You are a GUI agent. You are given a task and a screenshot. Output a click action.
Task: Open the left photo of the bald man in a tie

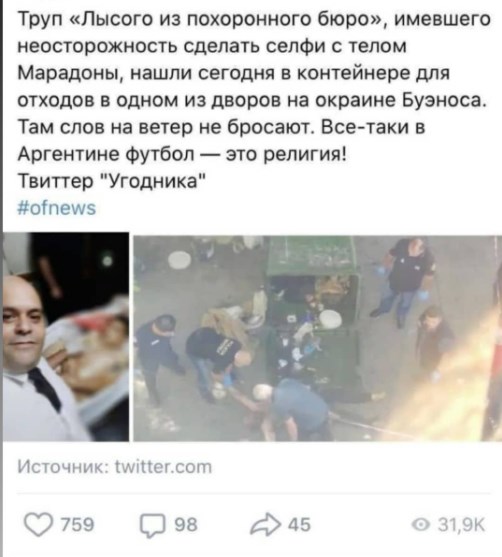(x=66, y=337)
